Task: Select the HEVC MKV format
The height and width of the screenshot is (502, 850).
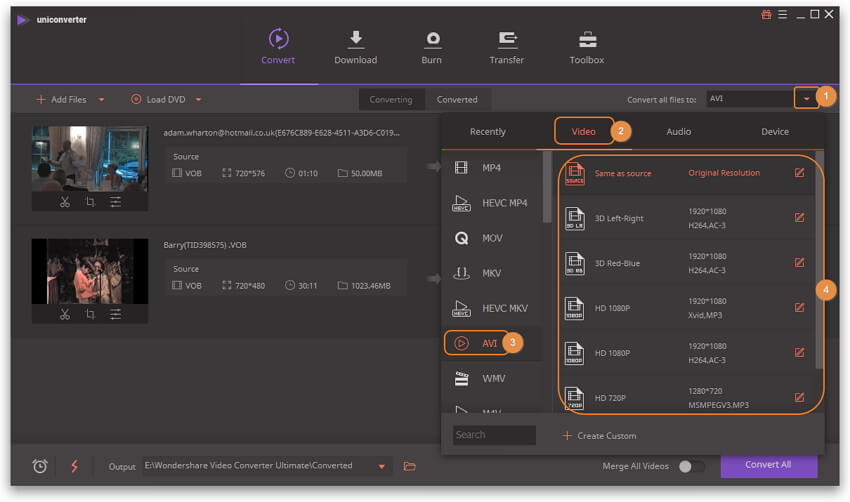Action: [492, 308]
